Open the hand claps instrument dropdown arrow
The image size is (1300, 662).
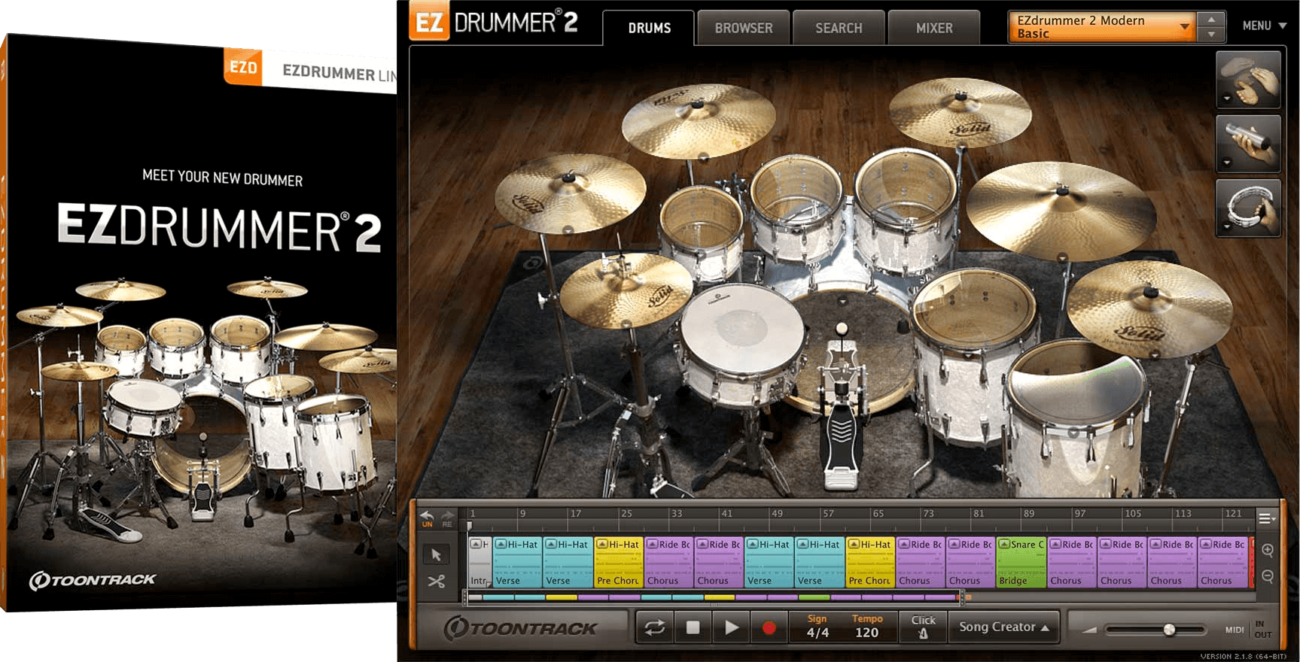(1226, 100)
